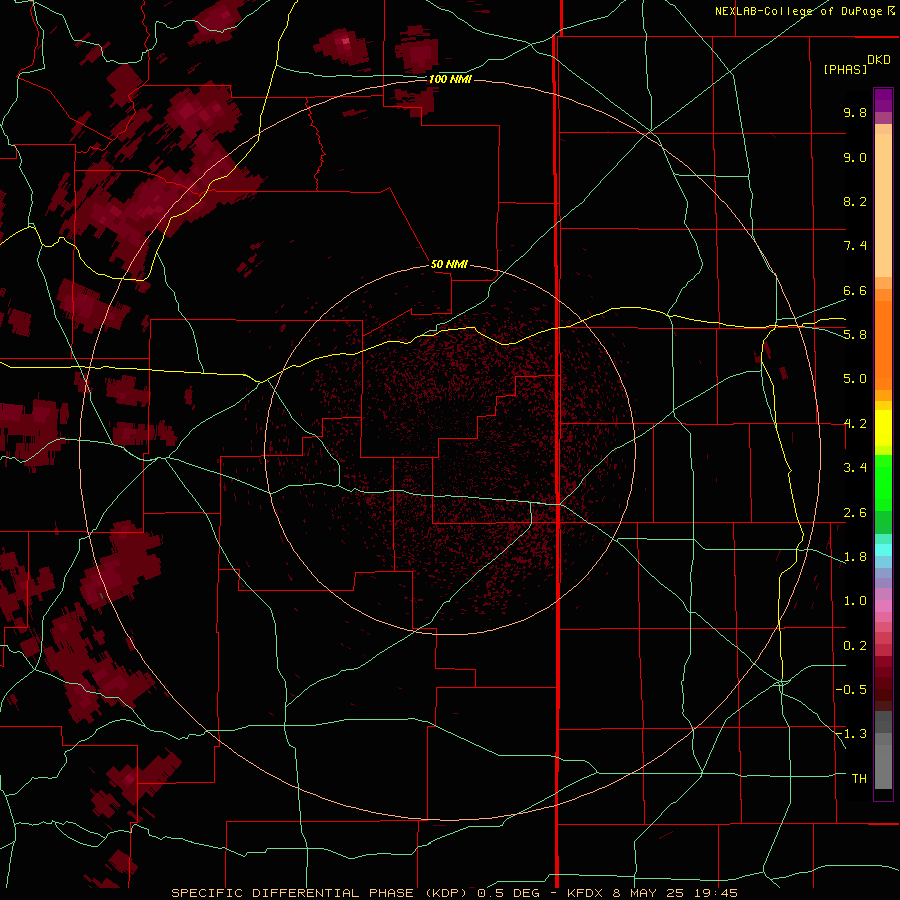Click the 0.2 value on color scale
Viewport: 900px width, 900px height.
tap(855, 646)
